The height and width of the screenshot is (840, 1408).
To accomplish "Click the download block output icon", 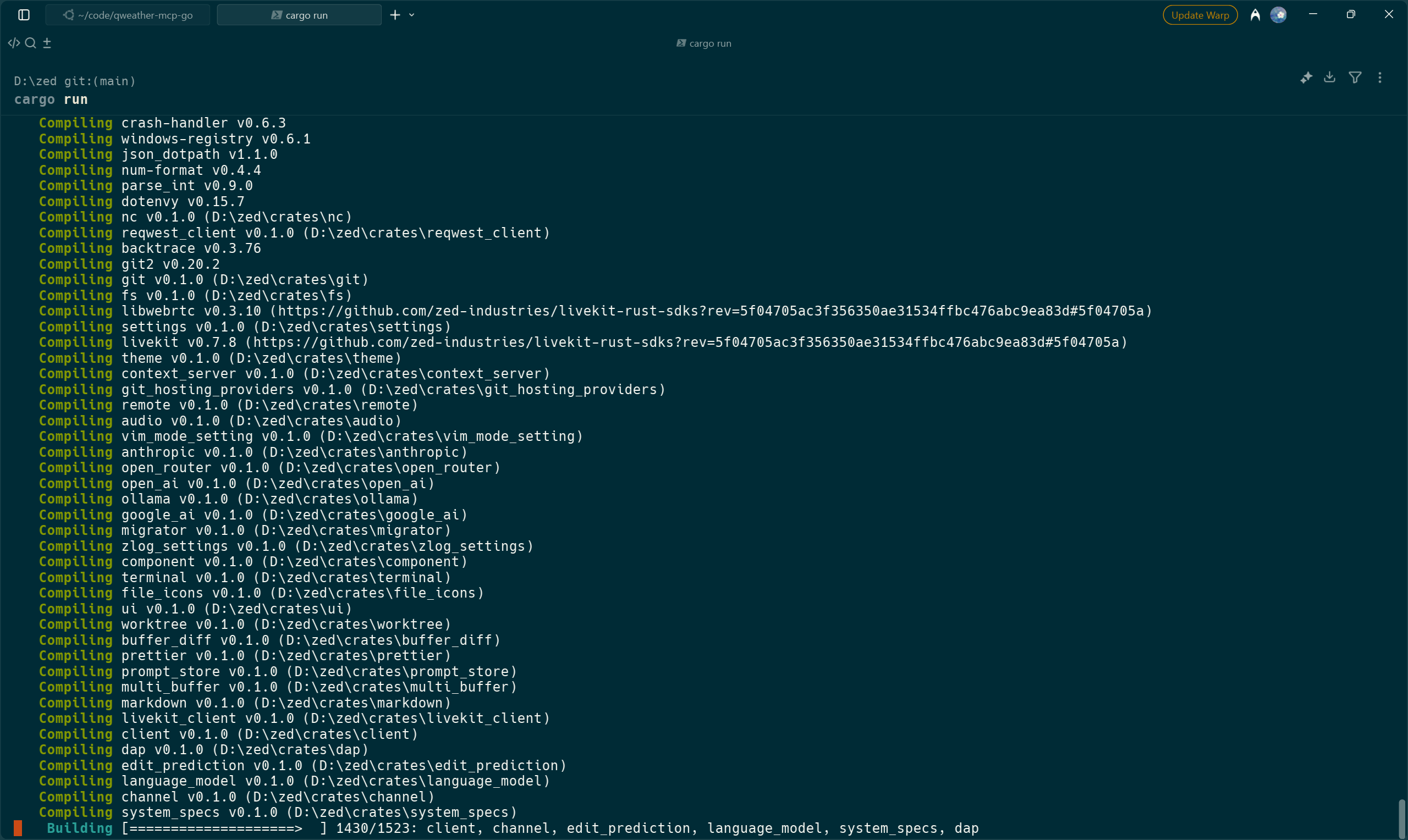I will [1330, 78].
